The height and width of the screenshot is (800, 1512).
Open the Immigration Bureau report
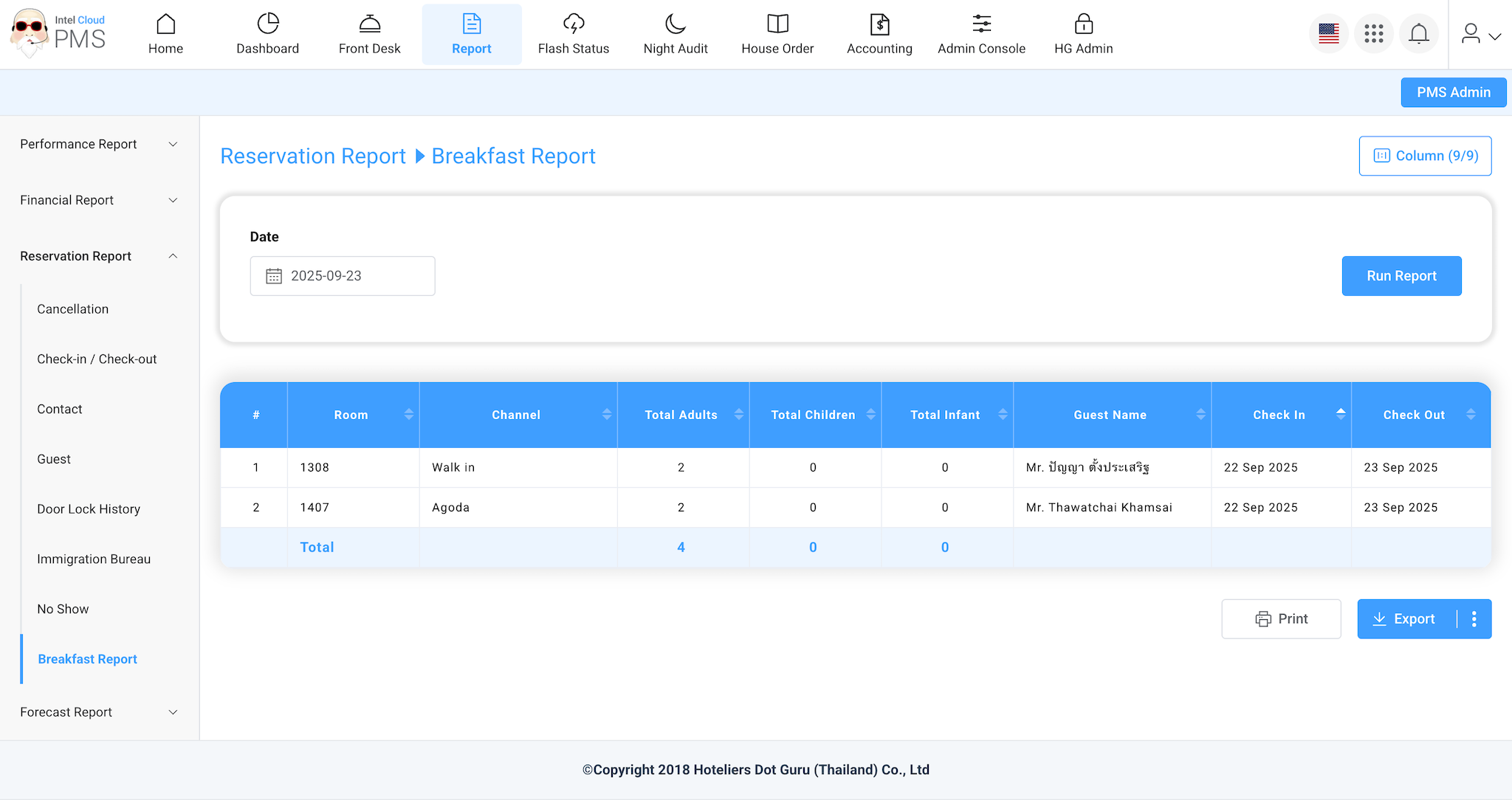(94, 559)
